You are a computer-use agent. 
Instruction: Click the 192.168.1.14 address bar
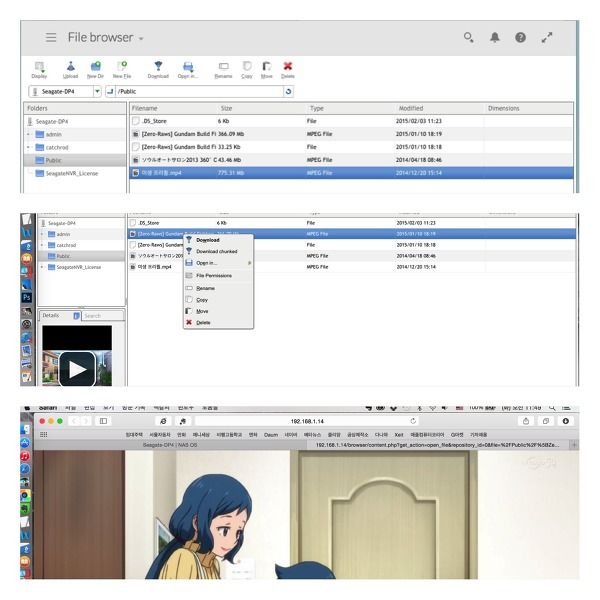coord(307,421)
